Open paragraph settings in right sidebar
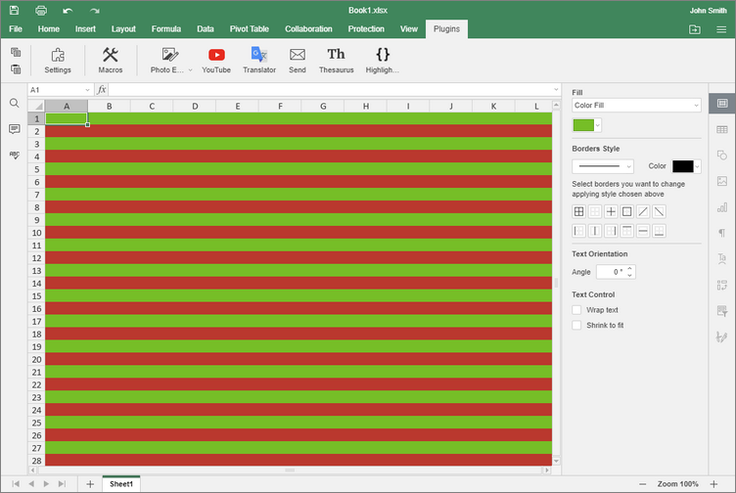 tap(722, 233)
